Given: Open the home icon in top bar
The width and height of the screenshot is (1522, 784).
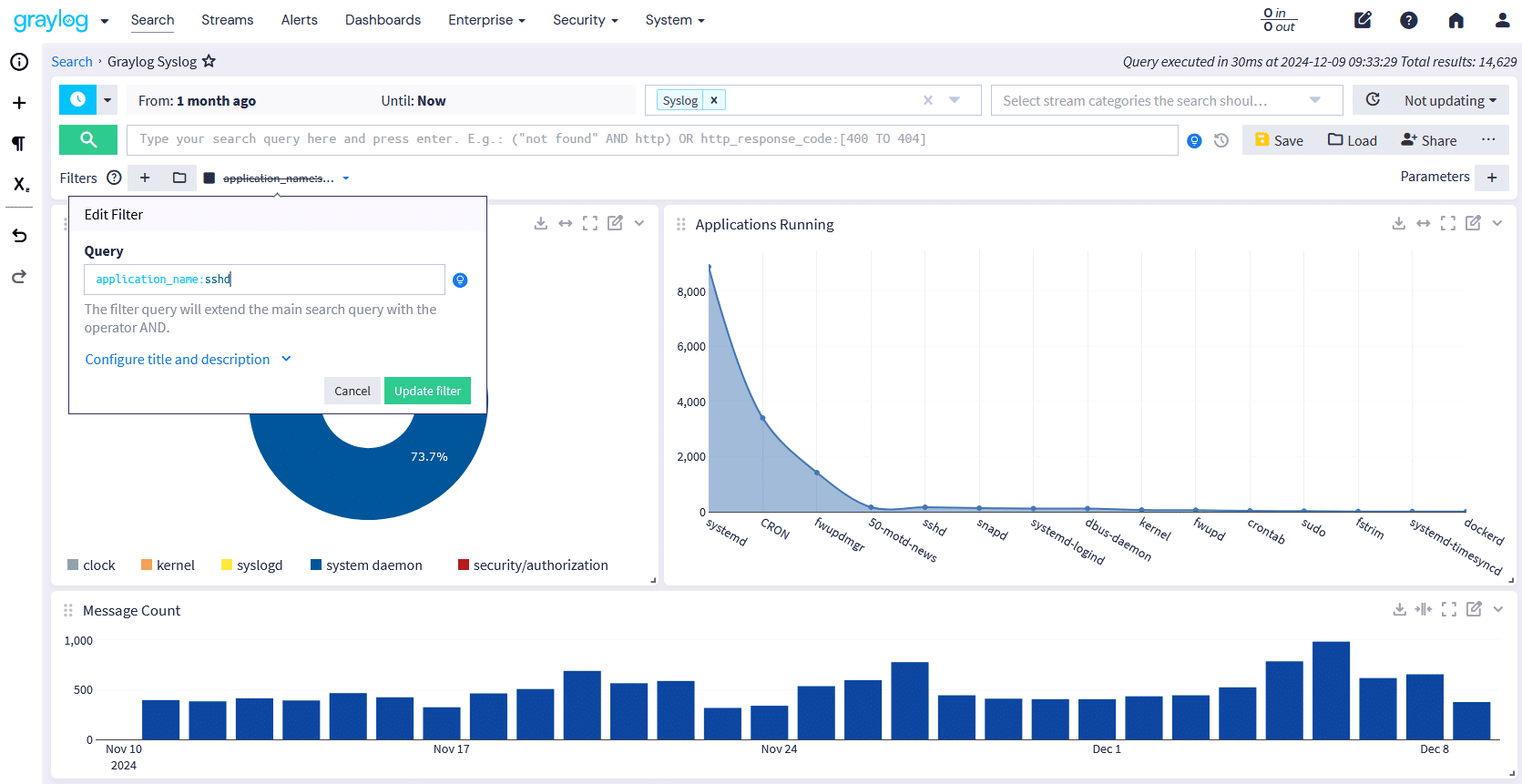Looking at the screenshot, I should (x=1456, y=20).
